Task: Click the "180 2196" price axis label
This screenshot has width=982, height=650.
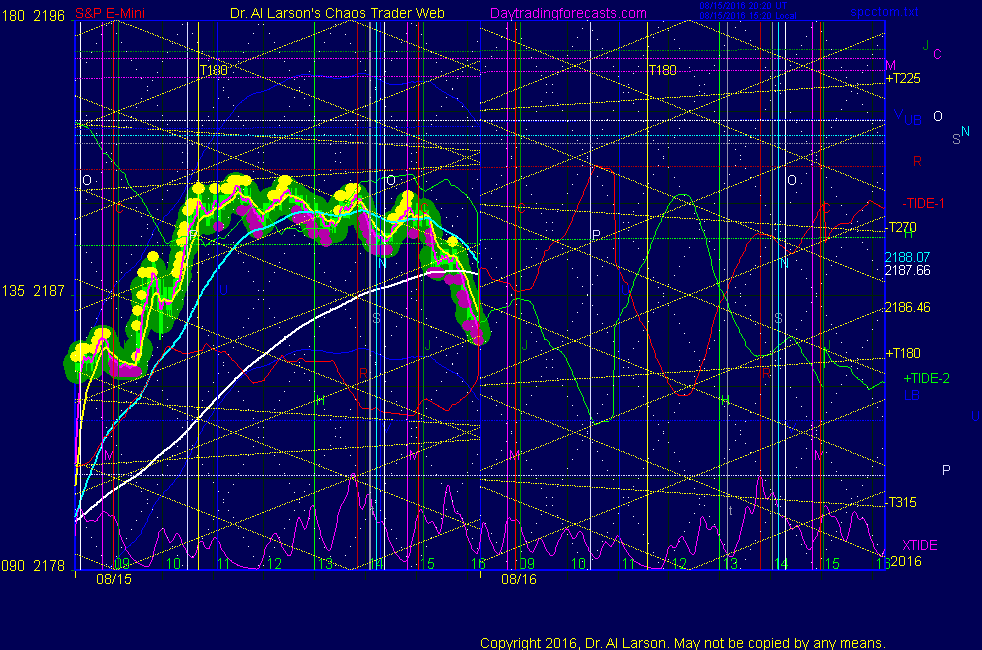Action: pos(33,16)
